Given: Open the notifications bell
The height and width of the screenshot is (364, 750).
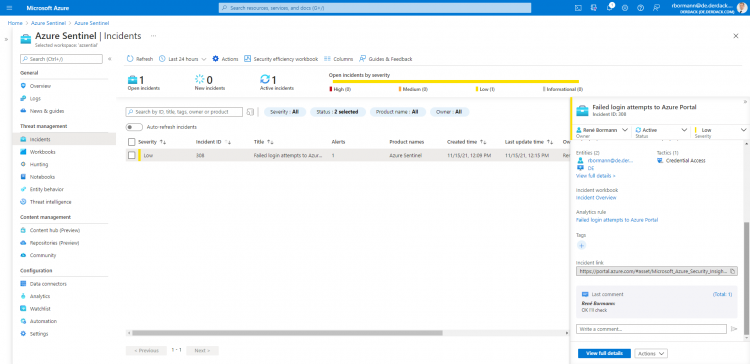Looking at the screenshot, I should [609, 8].
